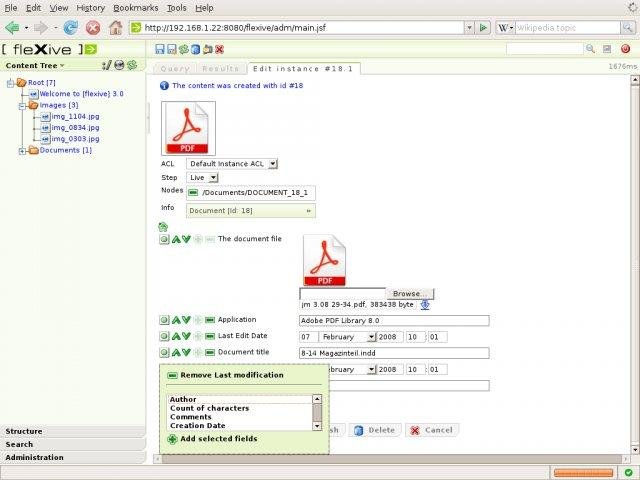
Task: Click the Document title input field
Action: (x=393, y=353)
